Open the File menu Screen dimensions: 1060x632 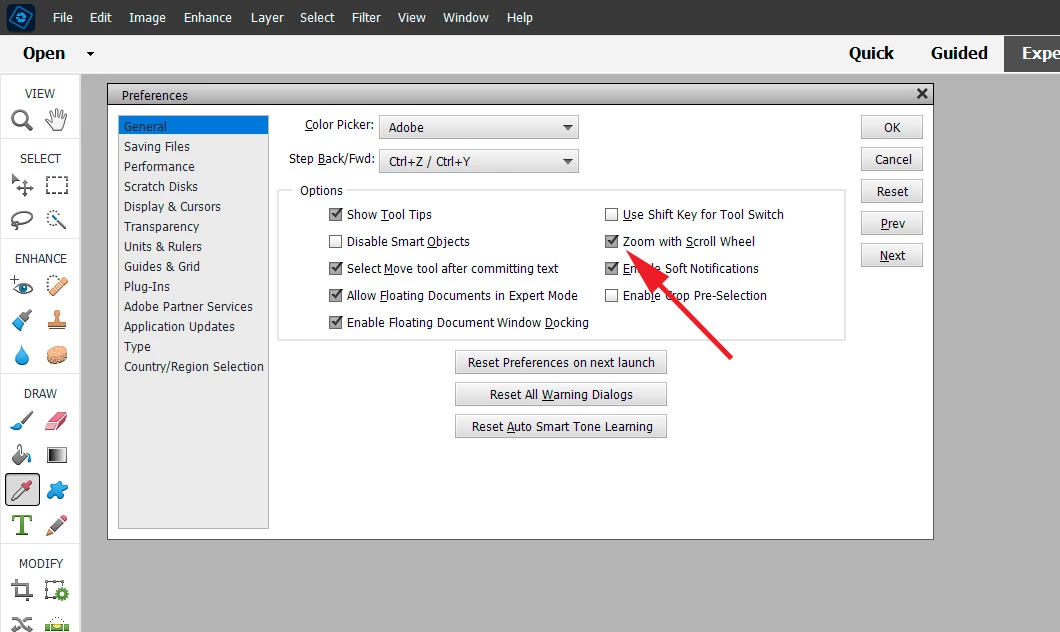point(63,18)
